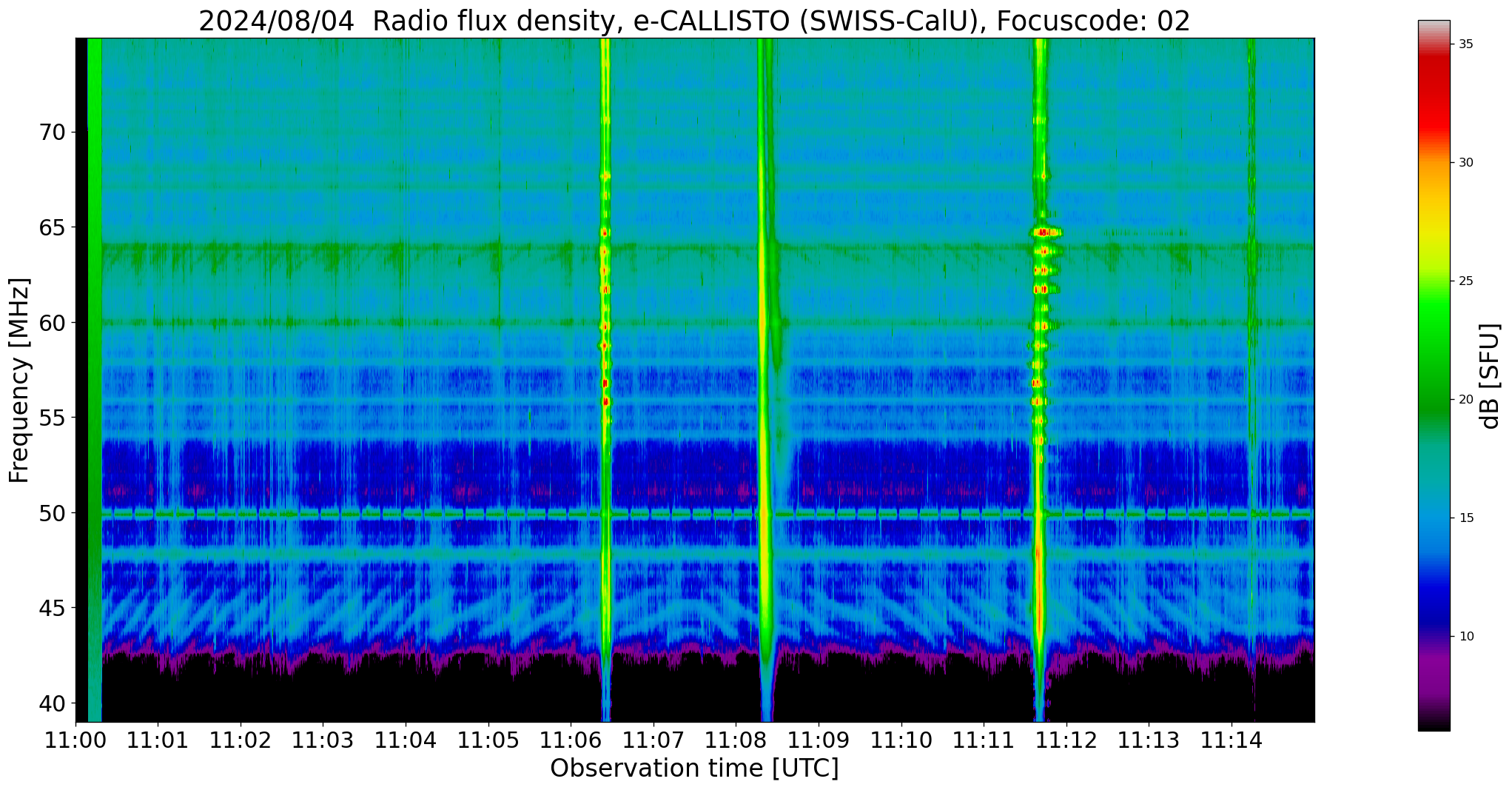This screenshot has height=790, width=1512.
Task: Click the 15 colorbar tick label
Action: click(x=1465, y=518)
